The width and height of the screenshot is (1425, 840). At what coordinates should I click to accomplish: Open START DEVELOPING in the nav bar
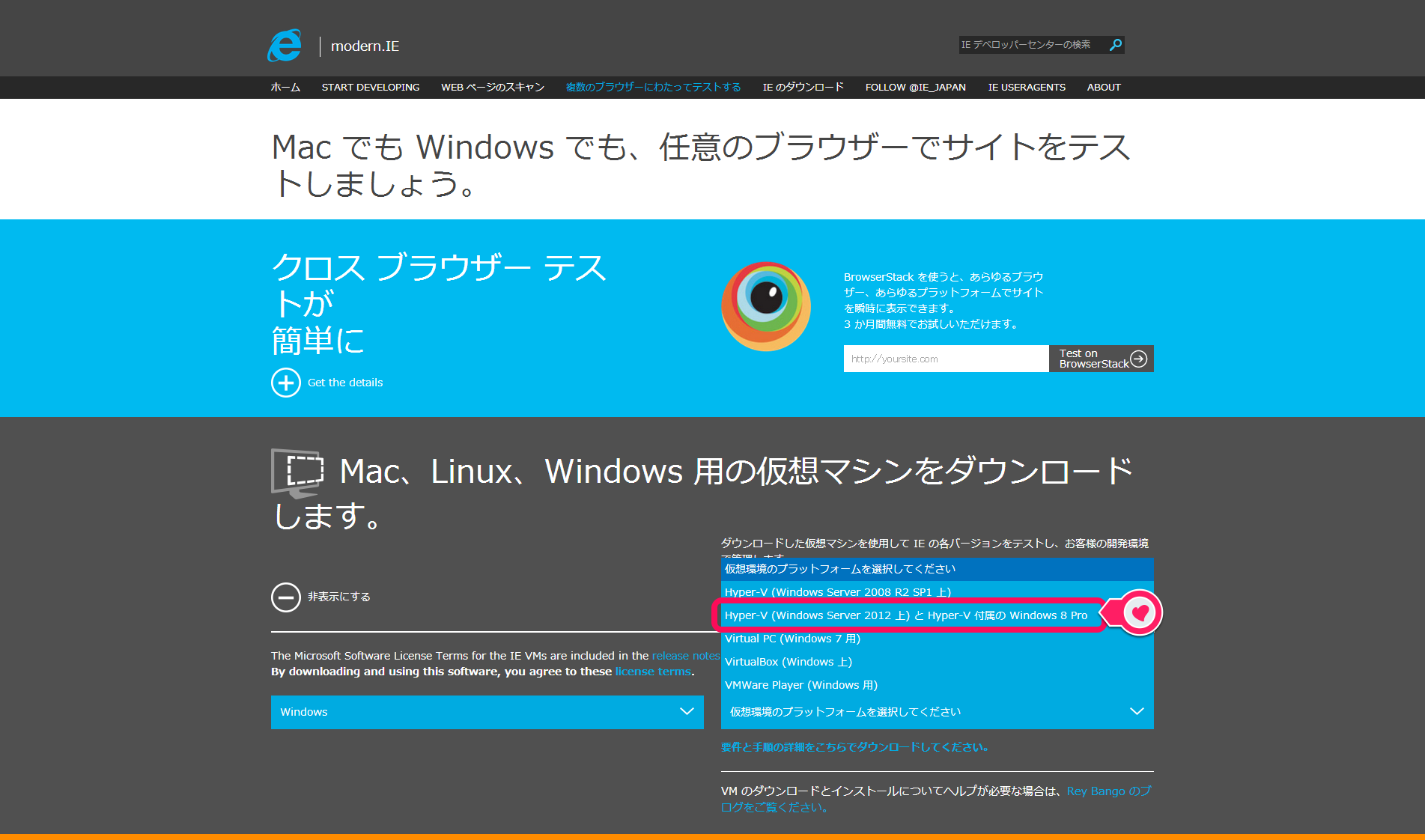pyautogui.click(x=371, y=88)
